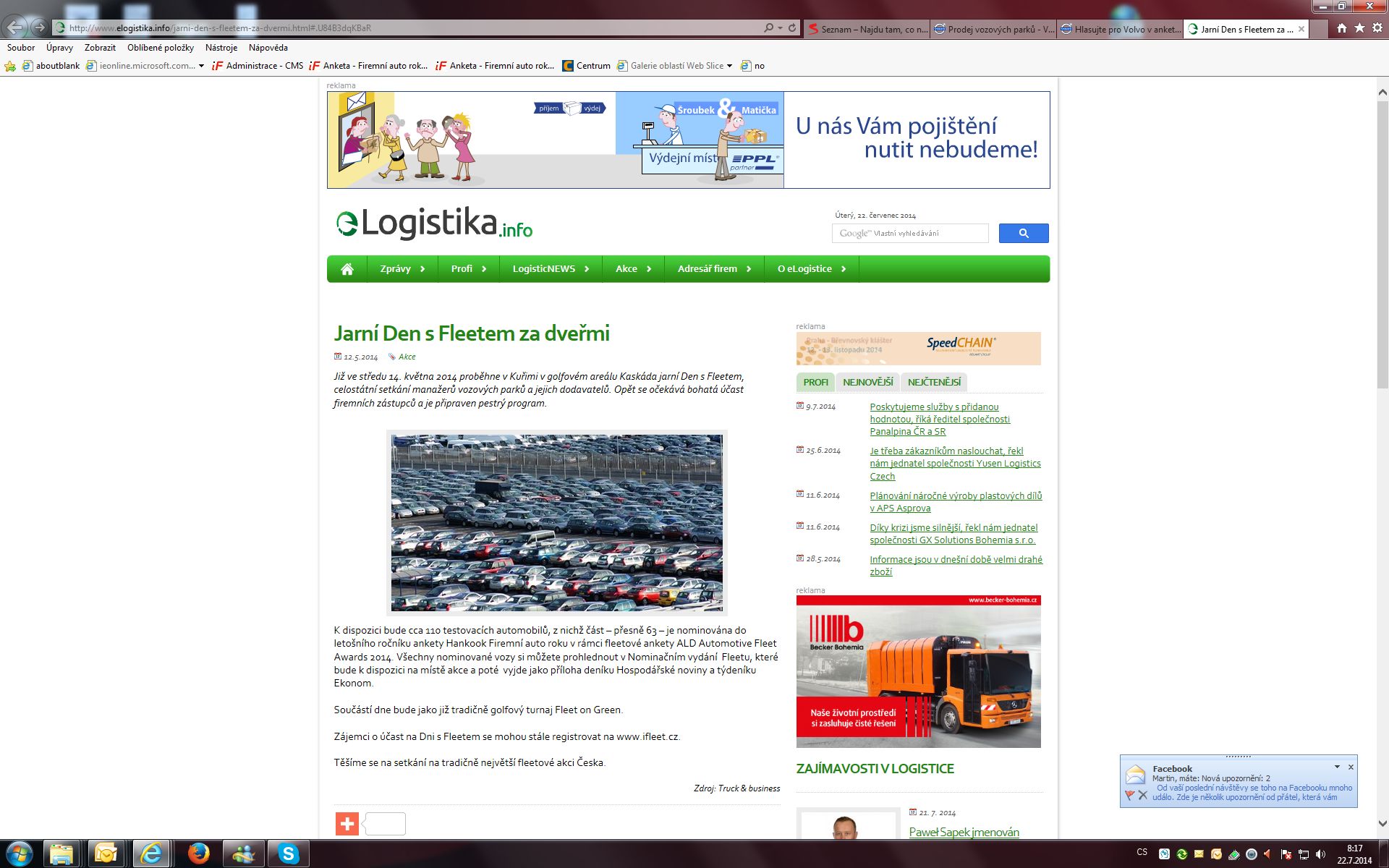The height and width of the screenshot is (868, 1389).
Task: Open Windows Explorer from the taskbar
Action: point(62,854)
